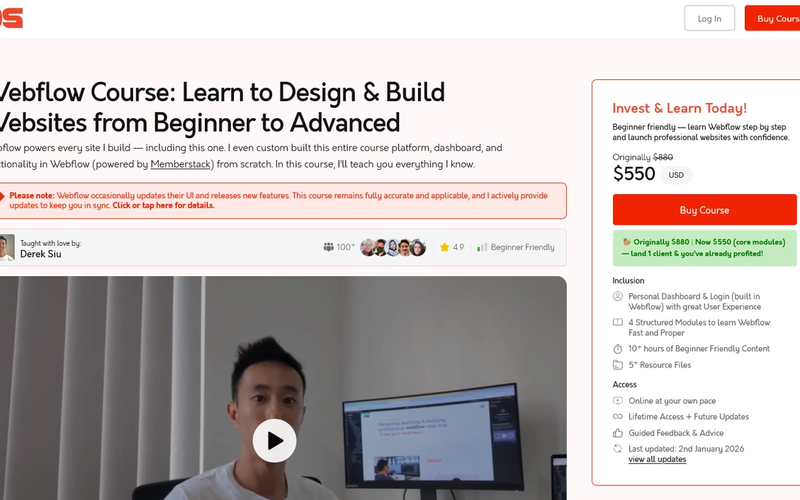The image size is (800, 500).
Task: Click 'Guided Feedback & Advice' text
Action: coord(676,433)
